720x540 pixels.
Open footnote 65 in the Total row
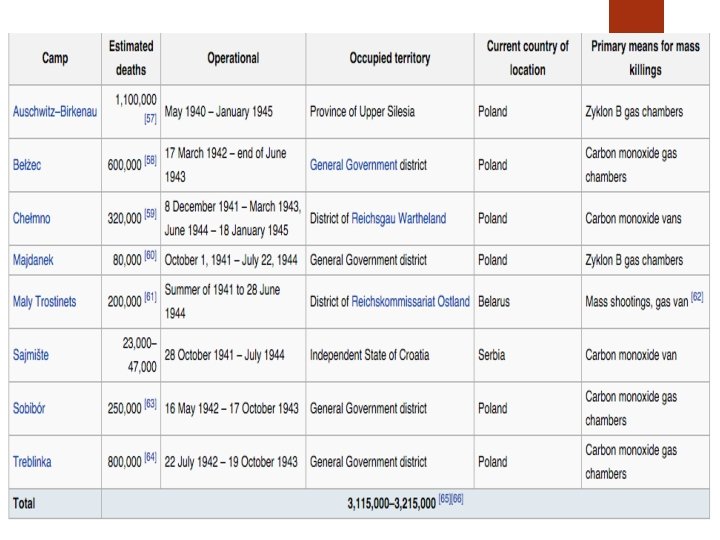click(x=444, y=499)
